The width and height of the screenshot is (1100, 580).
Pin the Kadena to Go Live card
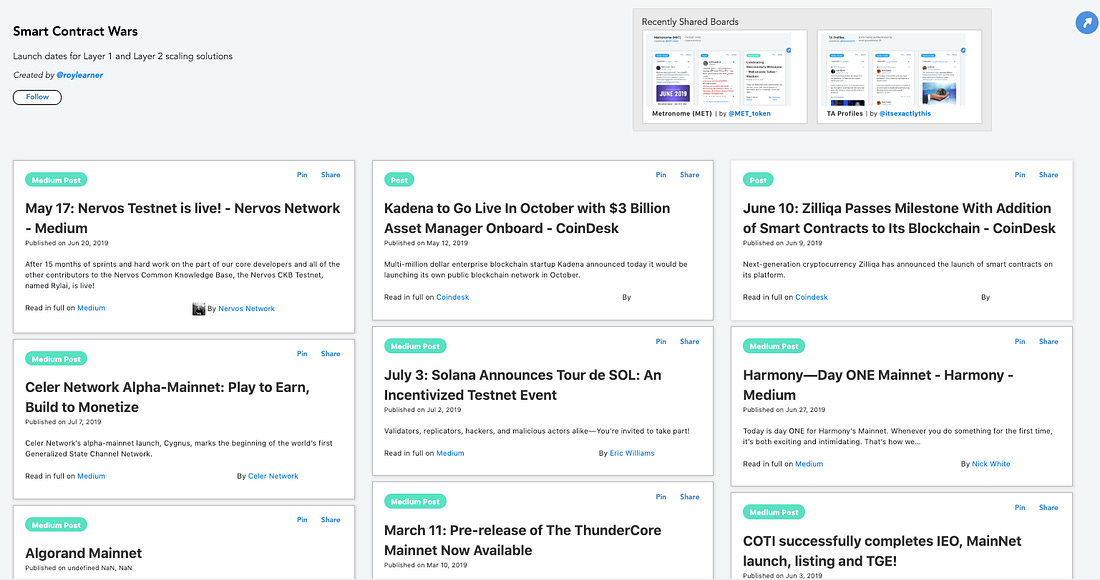[x=661, y=175]
